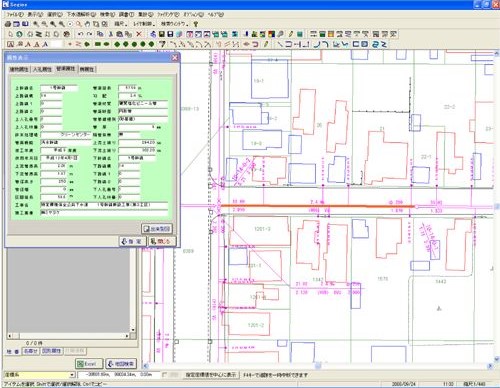Click the small red dot point tool icon
Screen dimensions: 500x388
point(70,44)
